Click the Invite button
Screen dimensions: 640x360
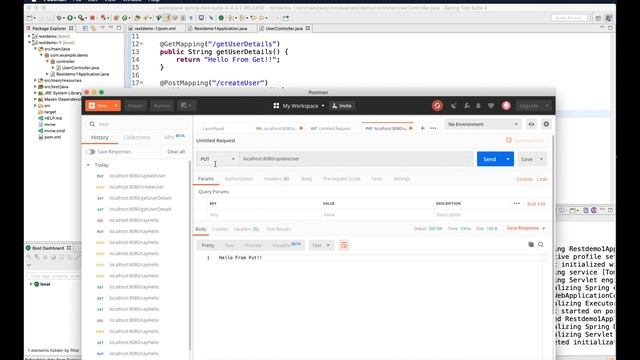pyautogui.click(x=342, y=106)
